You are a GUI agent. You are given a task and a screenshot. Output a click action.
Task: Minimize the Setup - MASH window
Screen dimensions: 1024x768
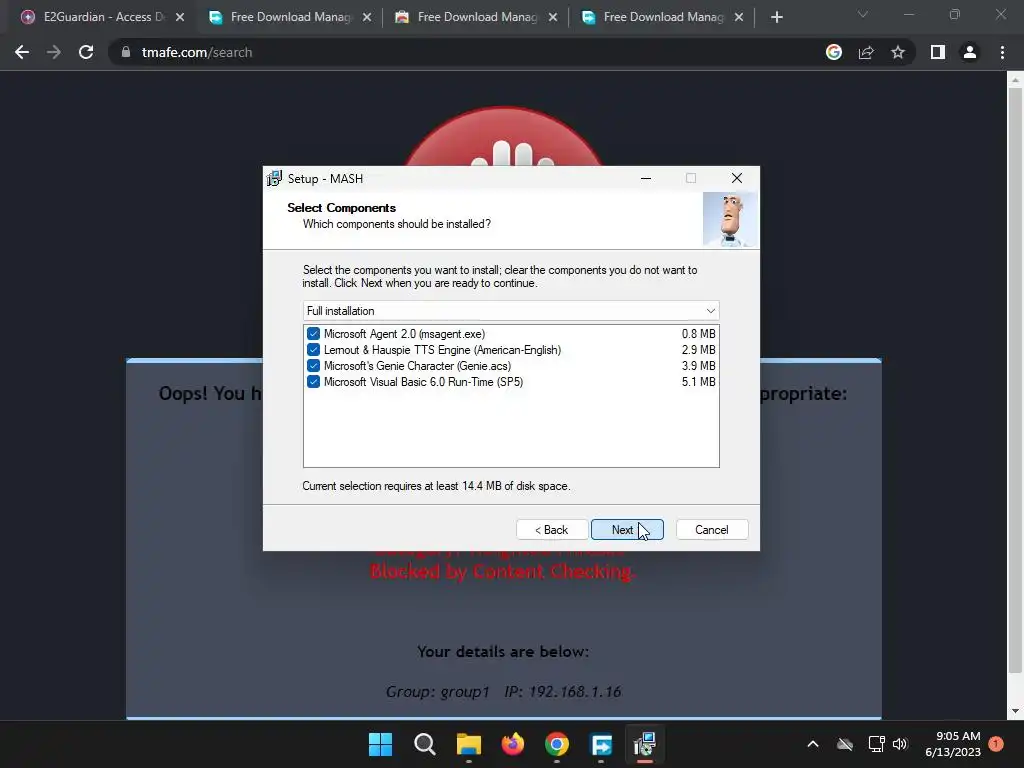coord(646,178)
